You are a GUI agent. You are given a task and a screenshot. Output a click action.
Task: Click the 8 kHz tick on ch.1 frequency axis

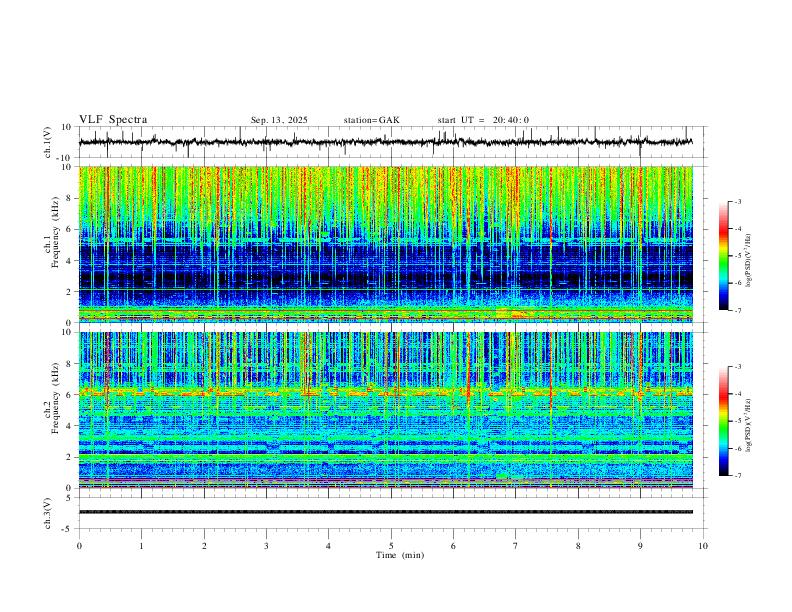[x=69, y=198]
